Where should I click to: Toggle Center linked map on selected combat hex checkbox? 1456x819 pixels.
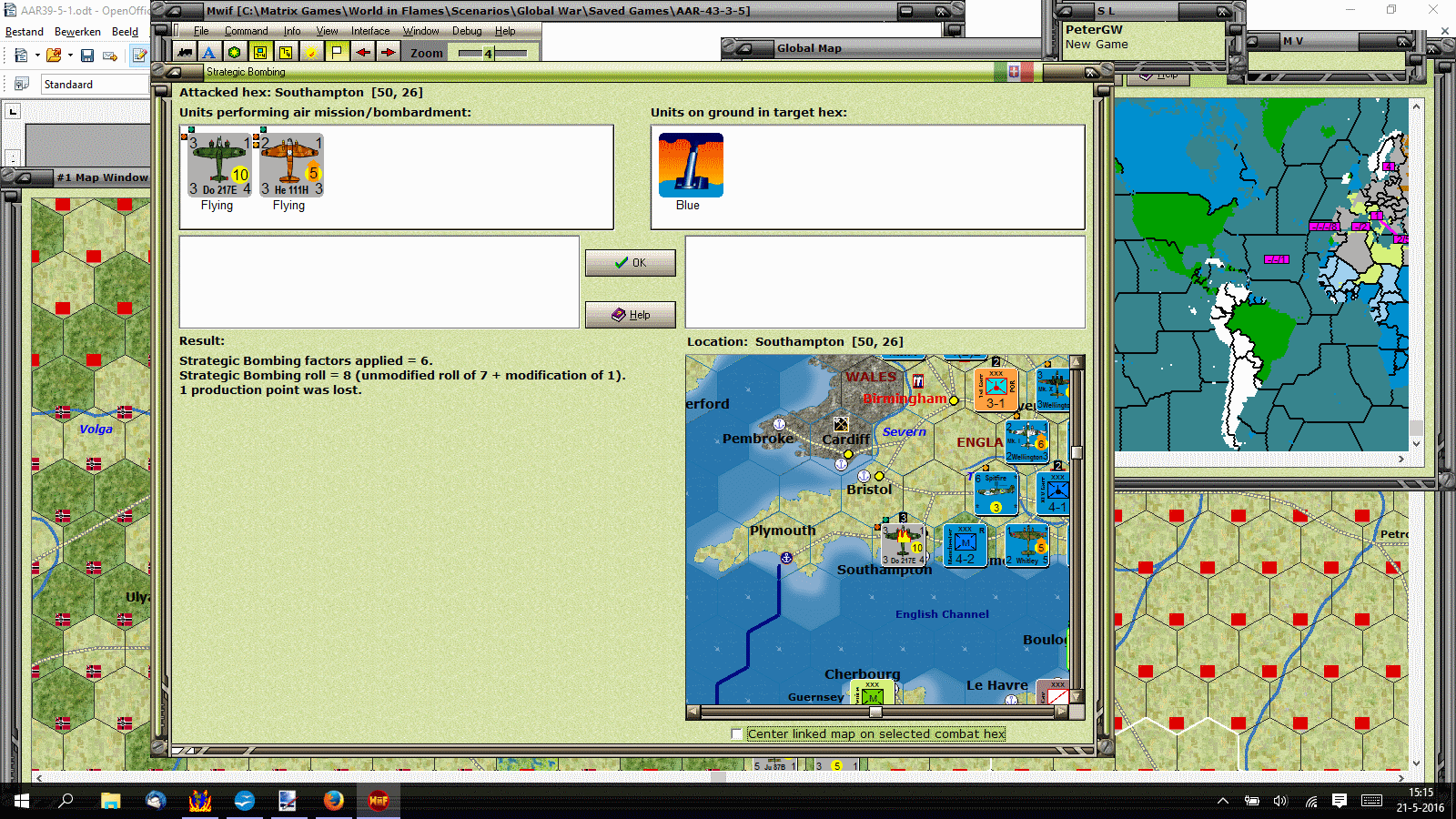(736, 733)
